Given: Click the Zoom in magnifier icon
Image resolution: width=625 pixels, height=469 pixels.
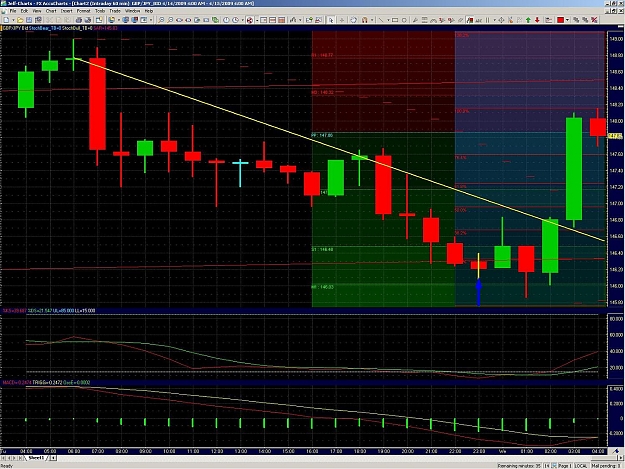Looking at the screenshot, I should tap(161, 20).
